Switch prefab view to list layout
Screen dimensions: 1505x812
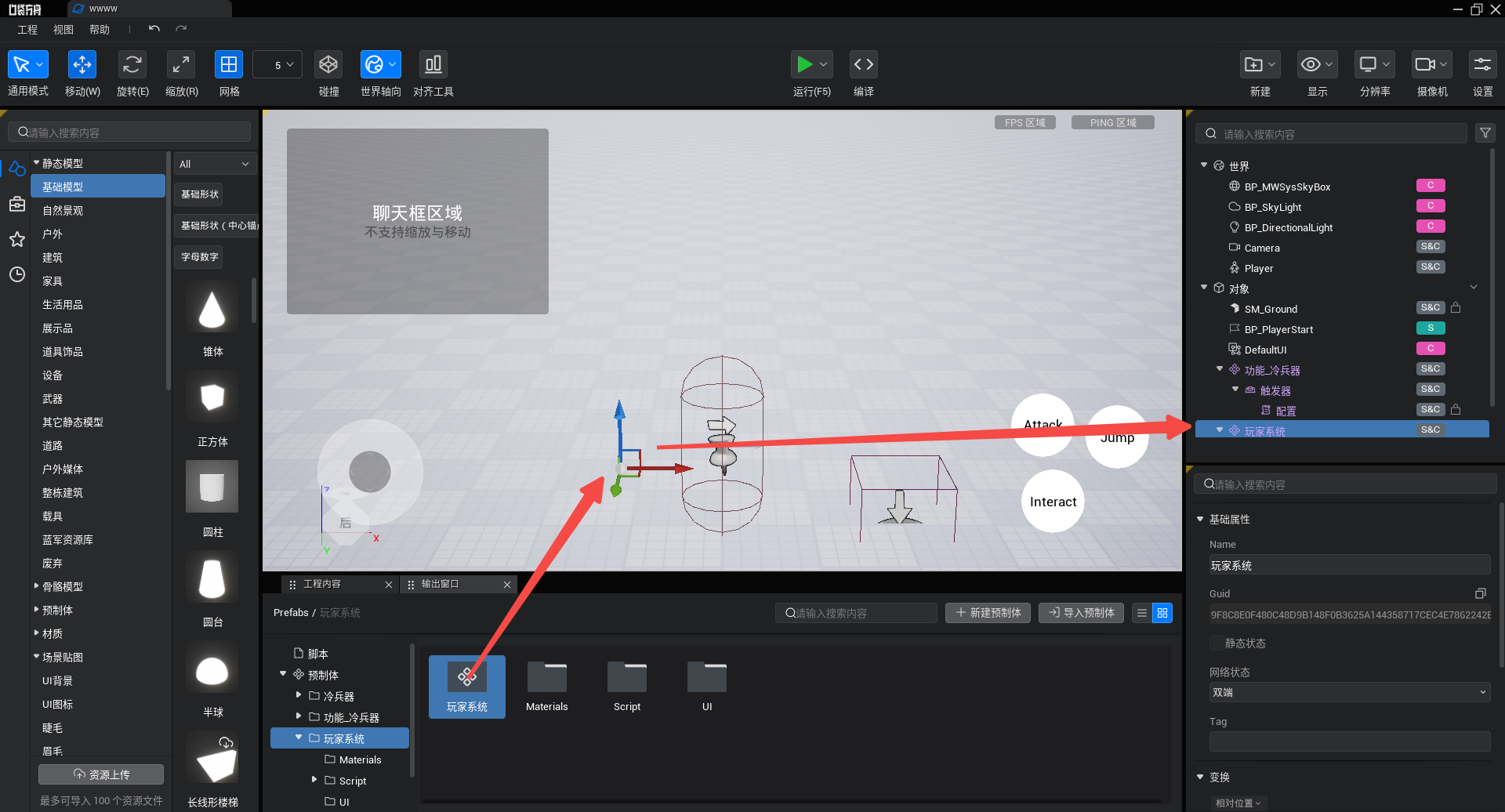coord(1142,613)
